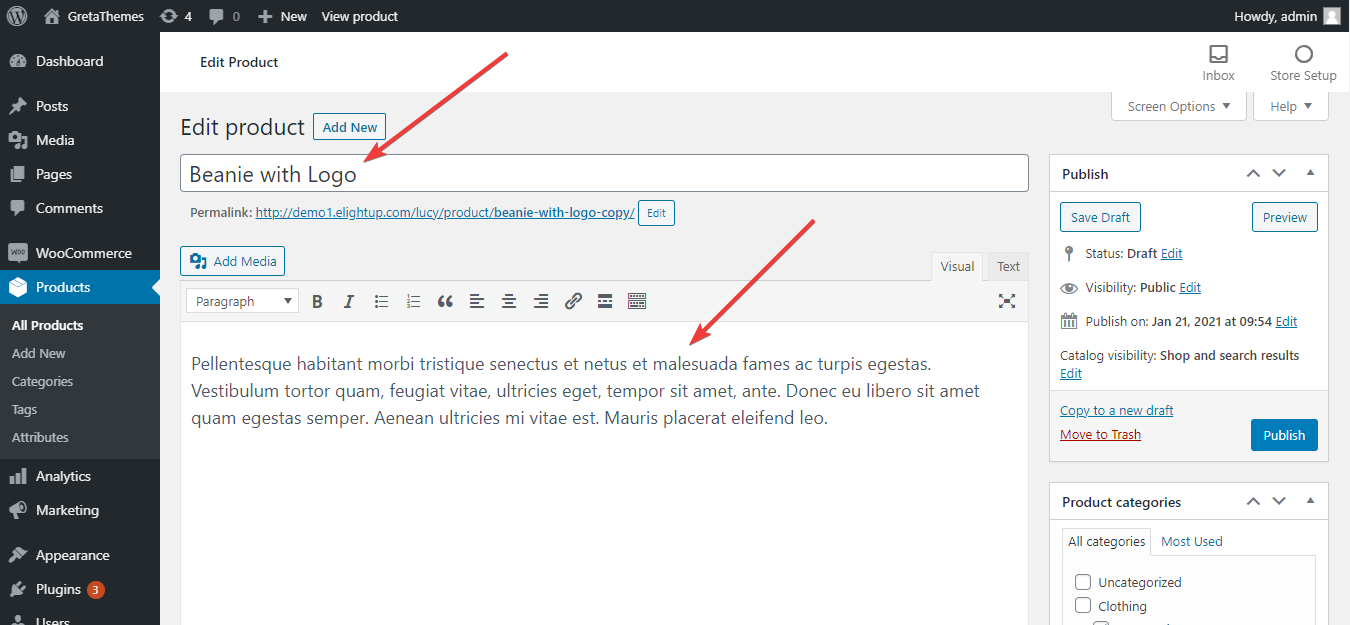This screenshot has height=625, width=1350.
Task: Click inside the product title field
Action: (x=600, y=172)
